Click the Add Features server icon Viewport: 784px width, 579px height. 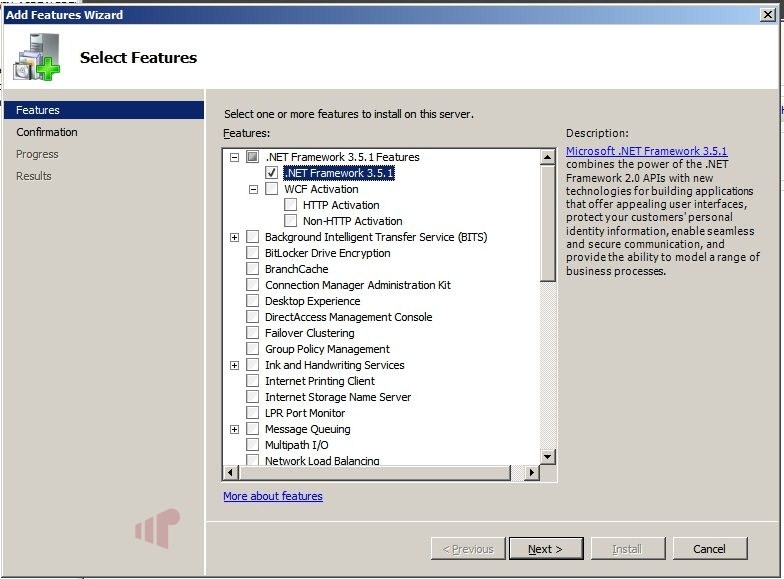[x=36, y=57]
